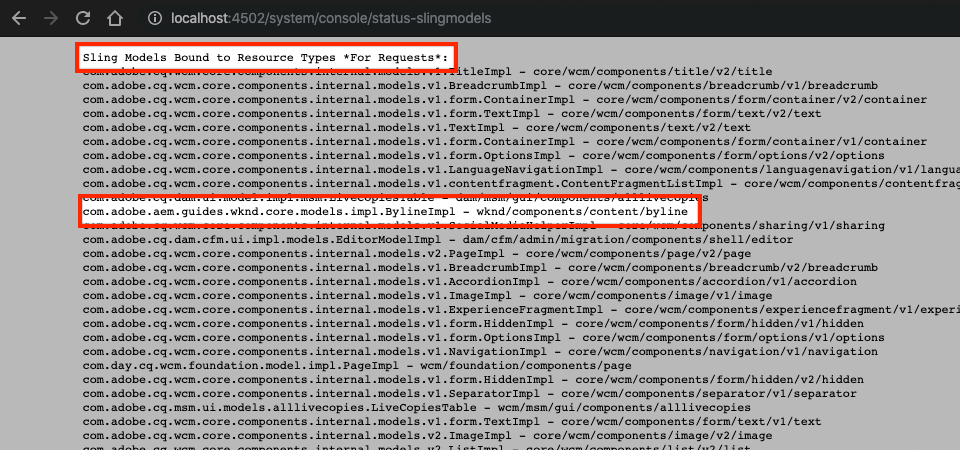Go forward using the browser forward arrow

[51, 18]
